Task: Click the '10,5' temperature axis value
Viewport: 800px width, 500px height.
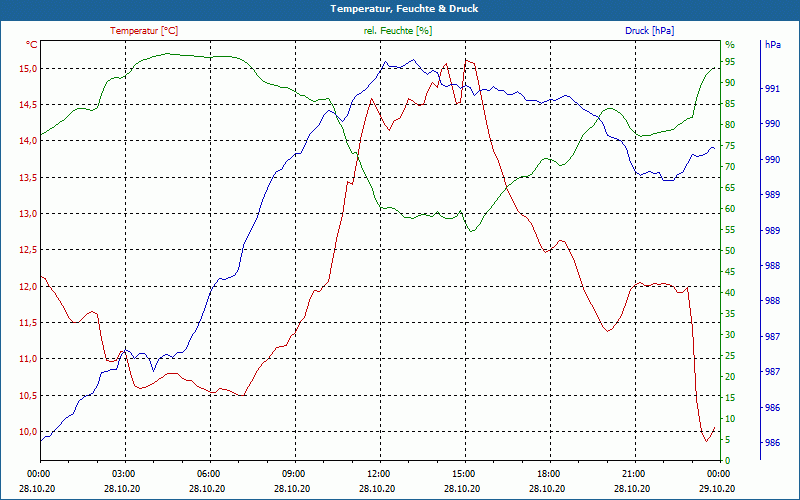Action: [29, 396]
